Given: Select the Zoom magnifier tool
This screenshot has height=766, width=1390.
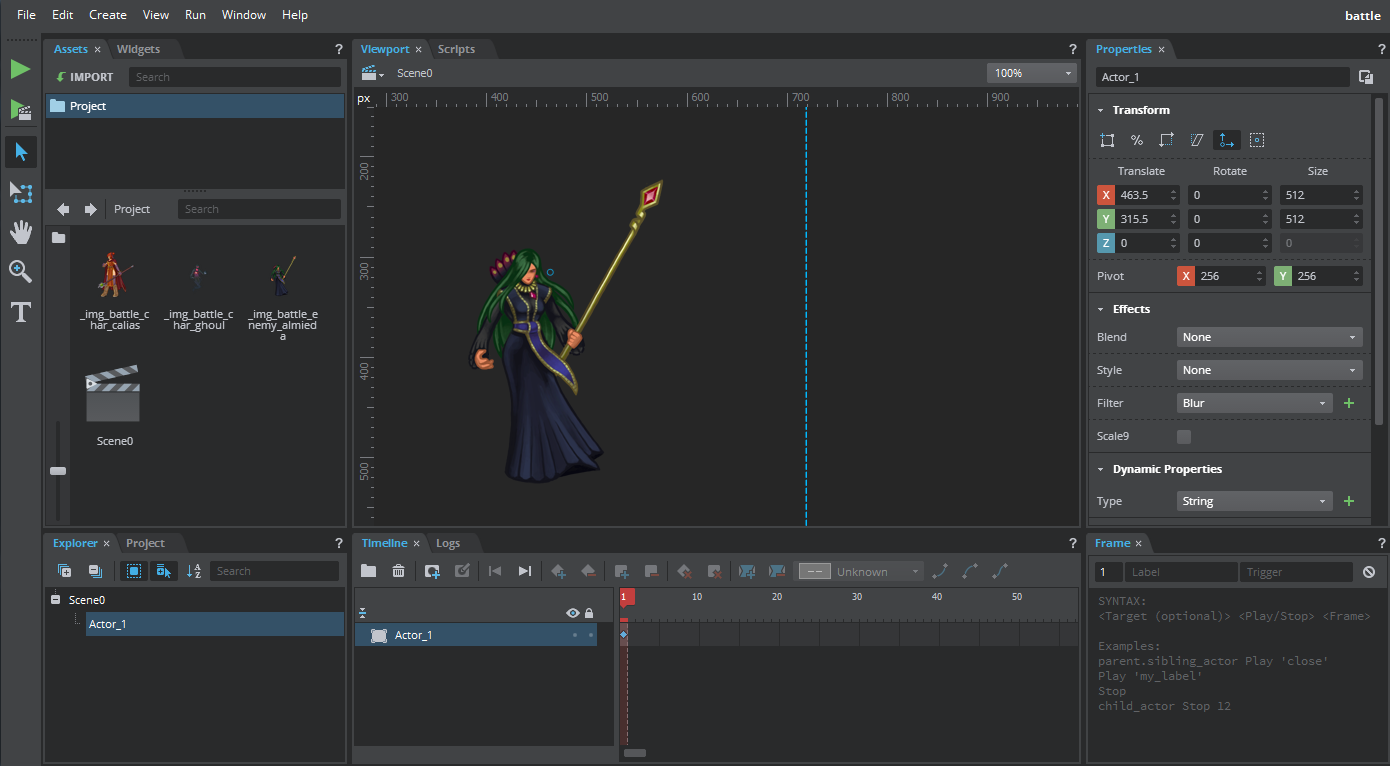Looking at the screenshot, I should (21, 271).
